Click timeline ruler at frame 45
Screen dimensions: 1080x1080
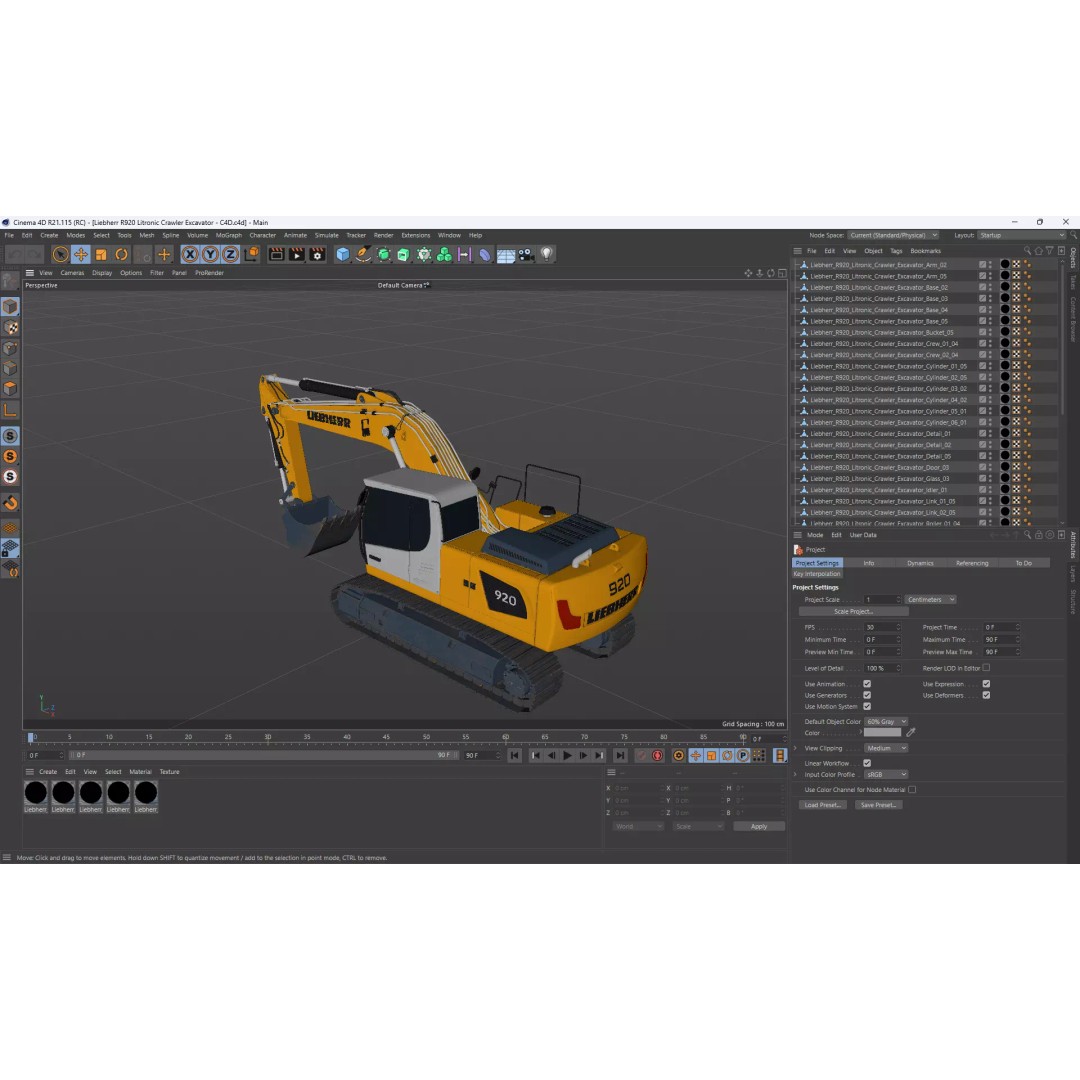click(x=386, y=738)
